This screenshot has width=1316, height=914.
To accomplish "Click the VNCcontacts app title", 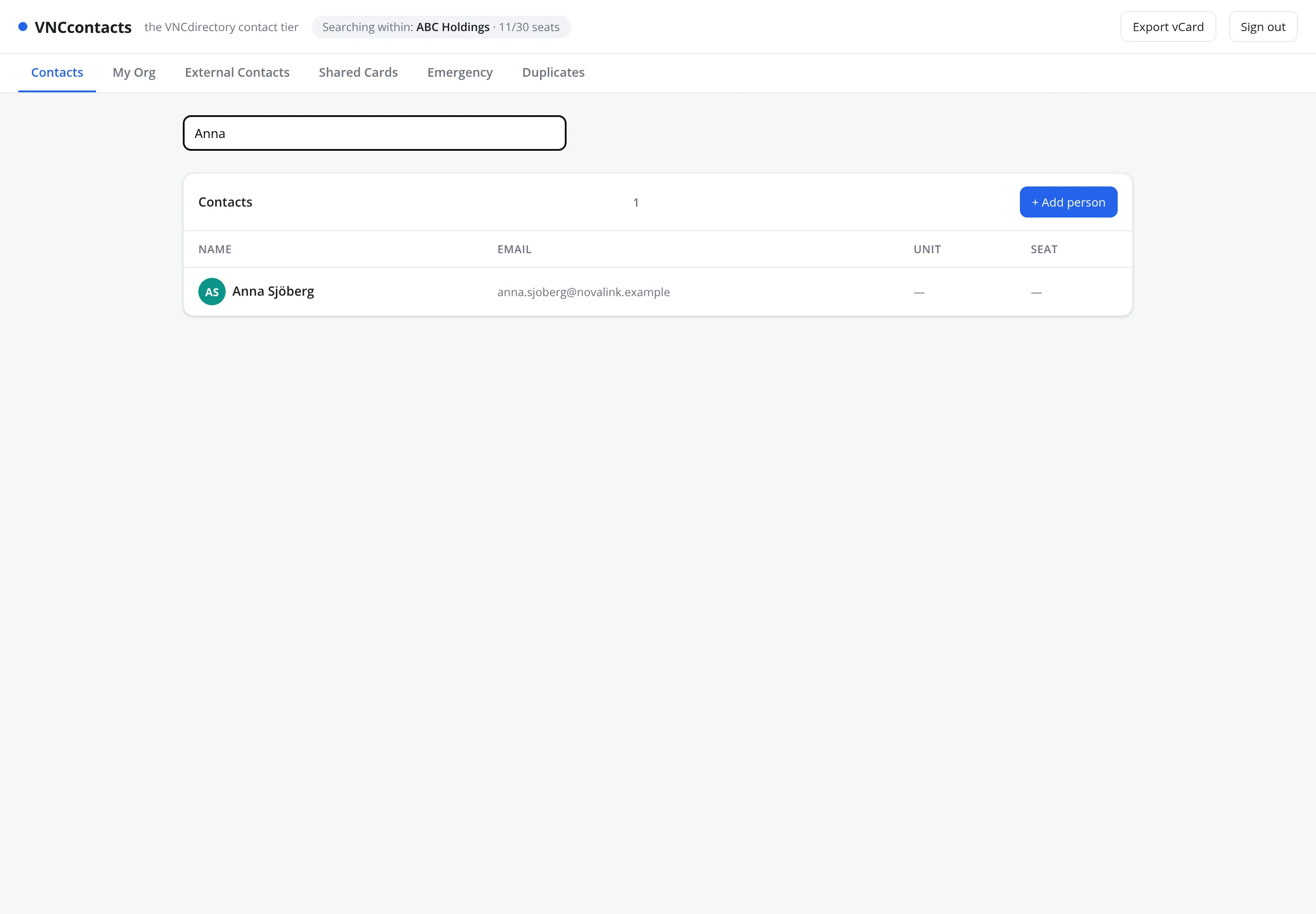I will (83, 27).
